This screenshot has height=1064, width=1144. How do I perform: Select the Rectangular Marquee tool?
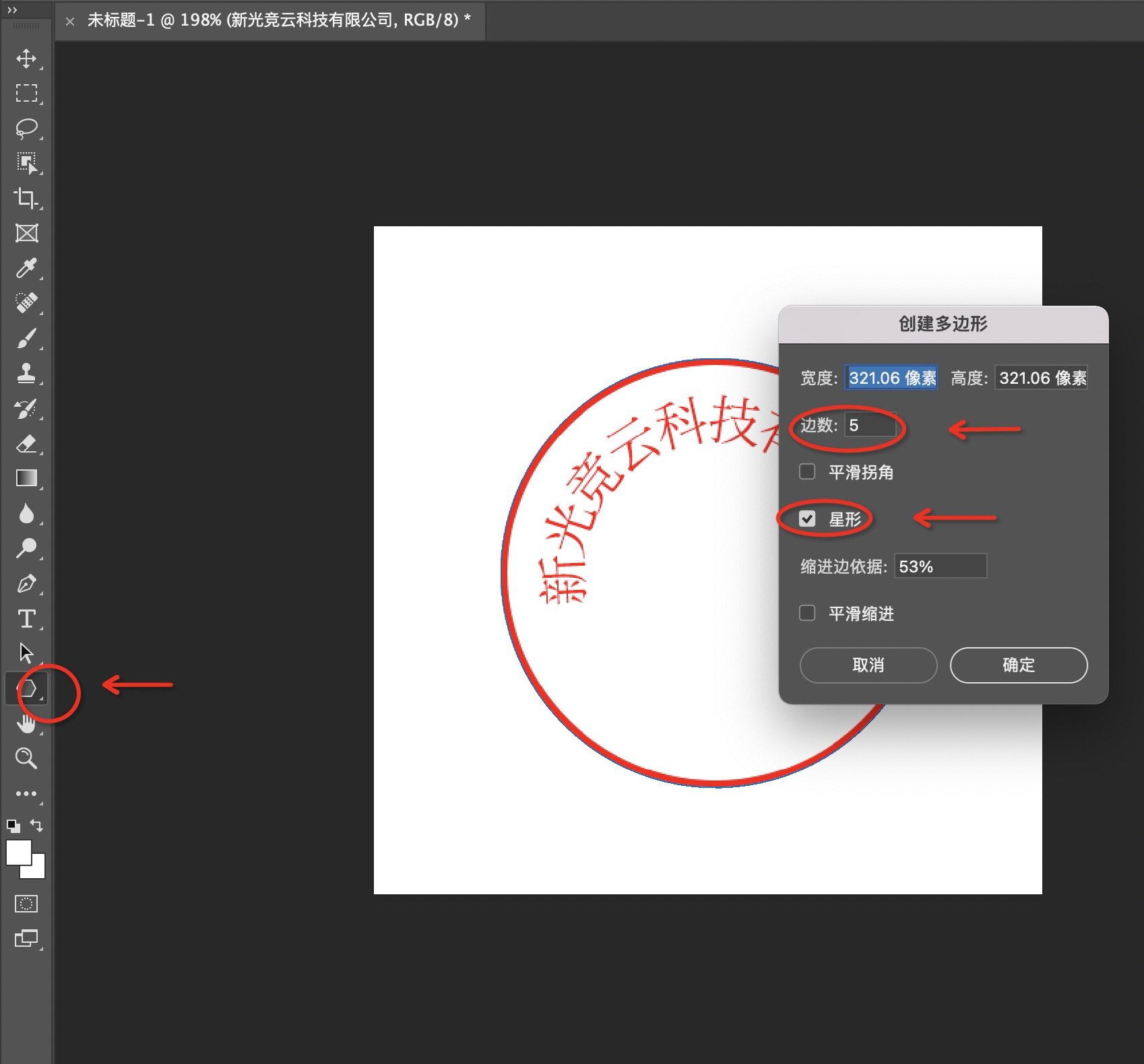pos(26,93)
